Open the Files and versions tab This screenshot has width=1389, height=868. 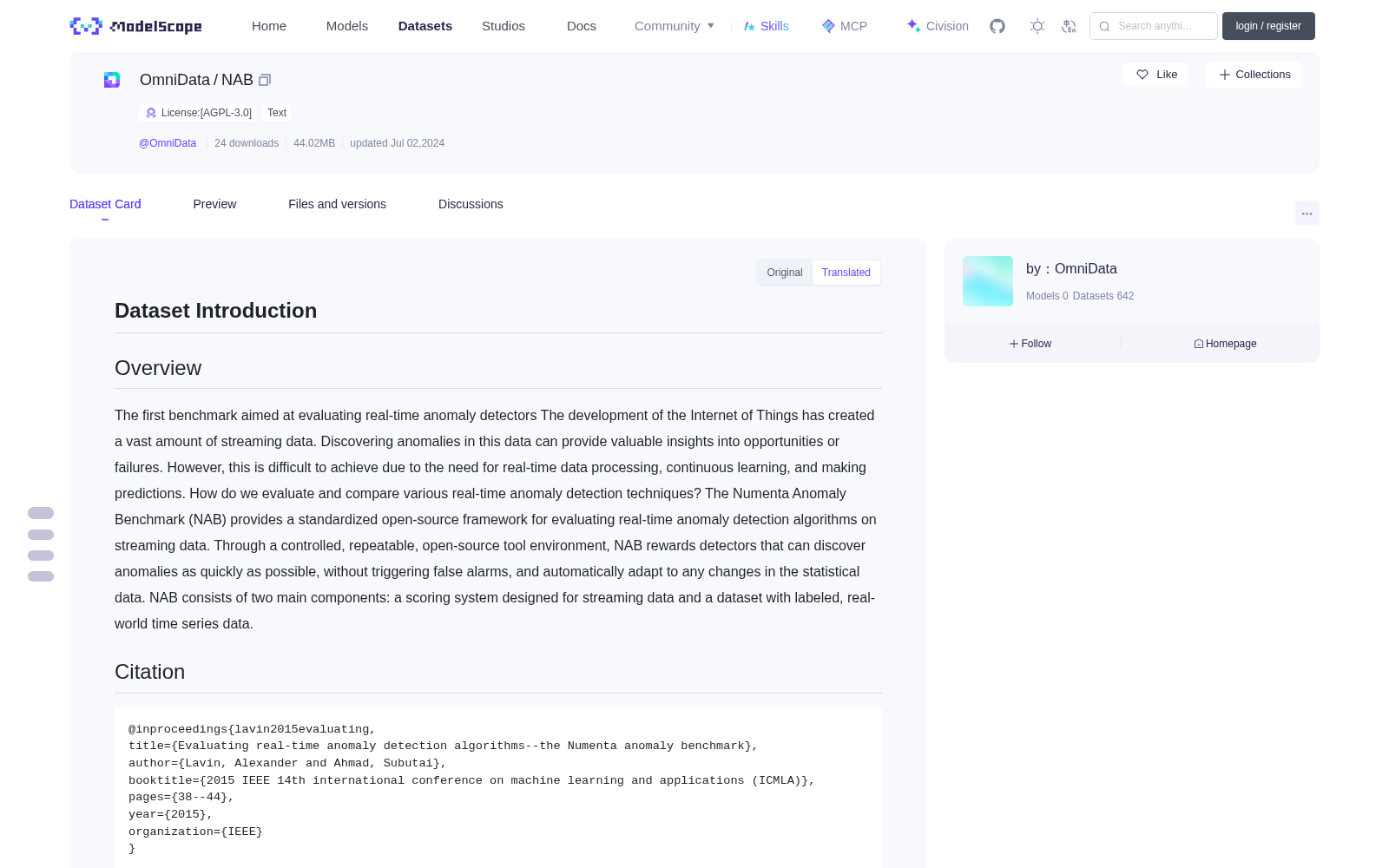(x=337, y=204)
